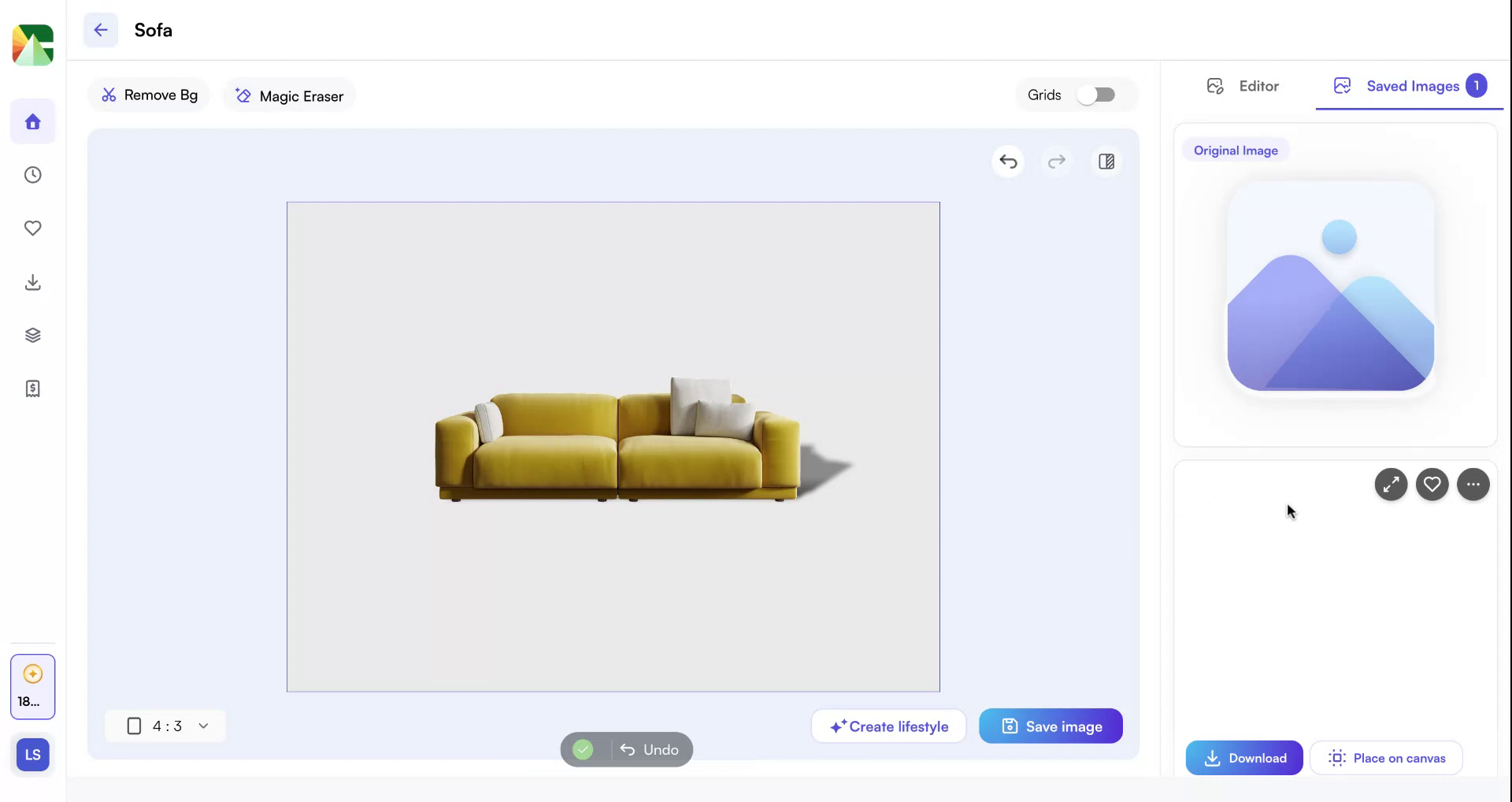Select the Remove Bg tool

coord(149,95)
